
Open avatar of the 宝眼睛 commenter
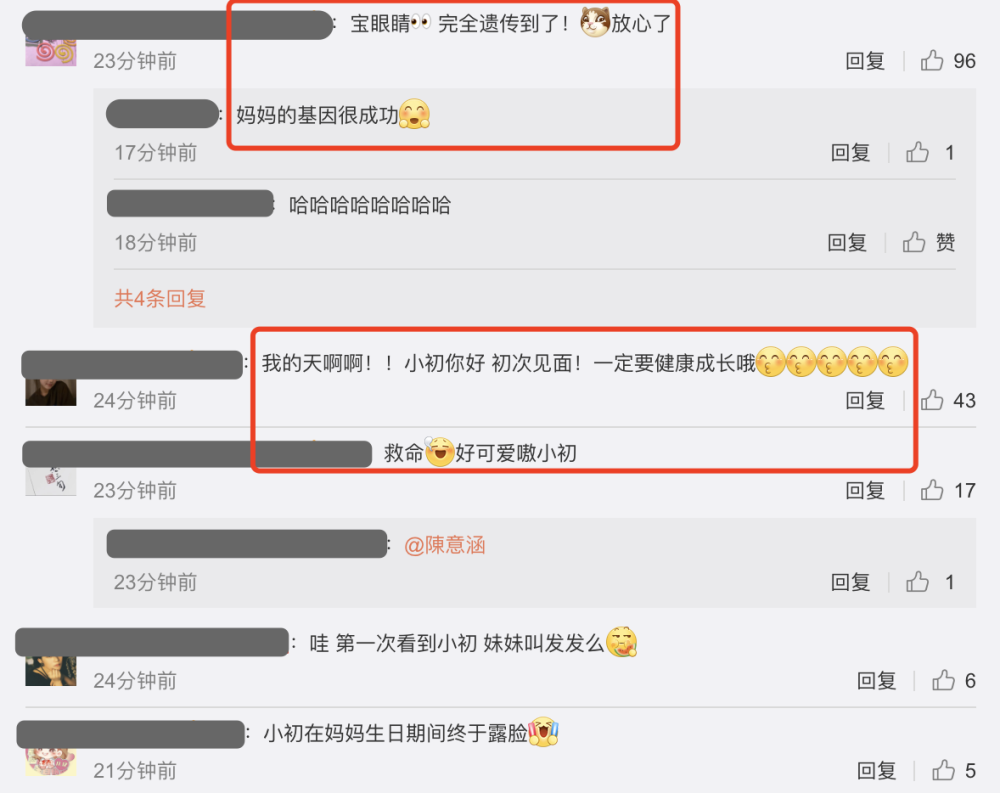[51, 51]
